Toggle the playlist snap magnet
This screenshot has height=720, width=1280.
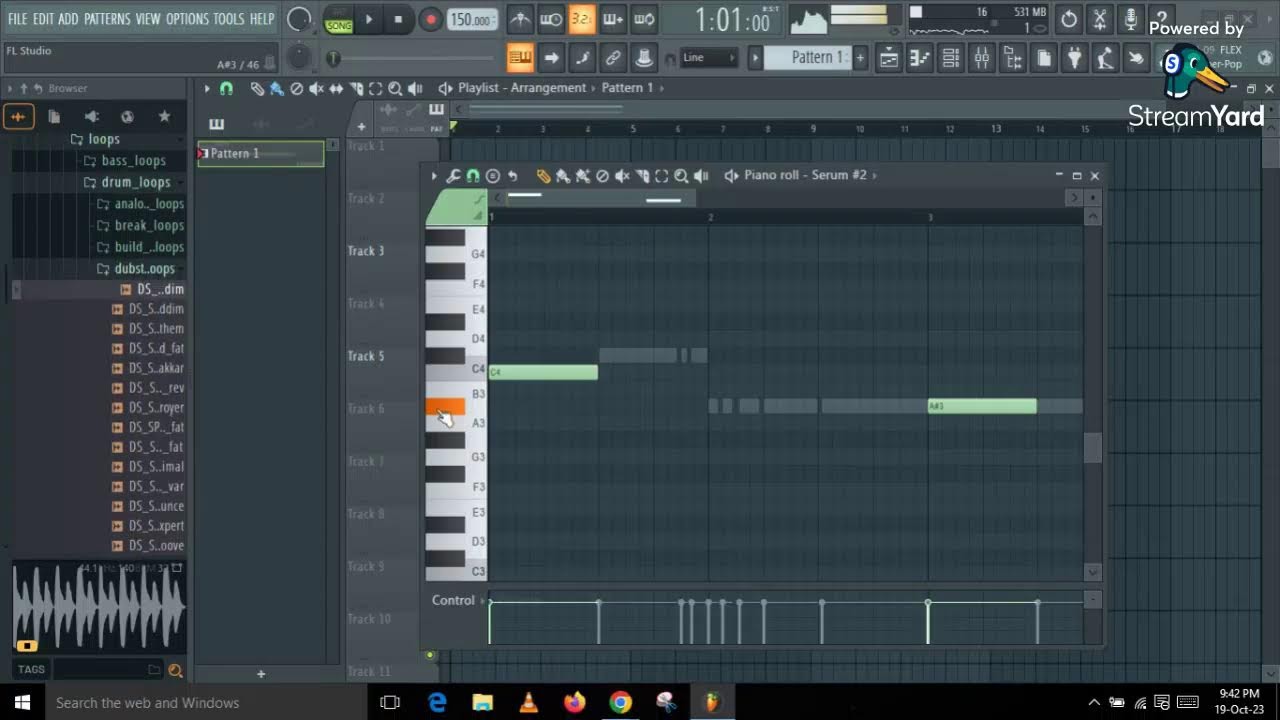coord(226,89)
